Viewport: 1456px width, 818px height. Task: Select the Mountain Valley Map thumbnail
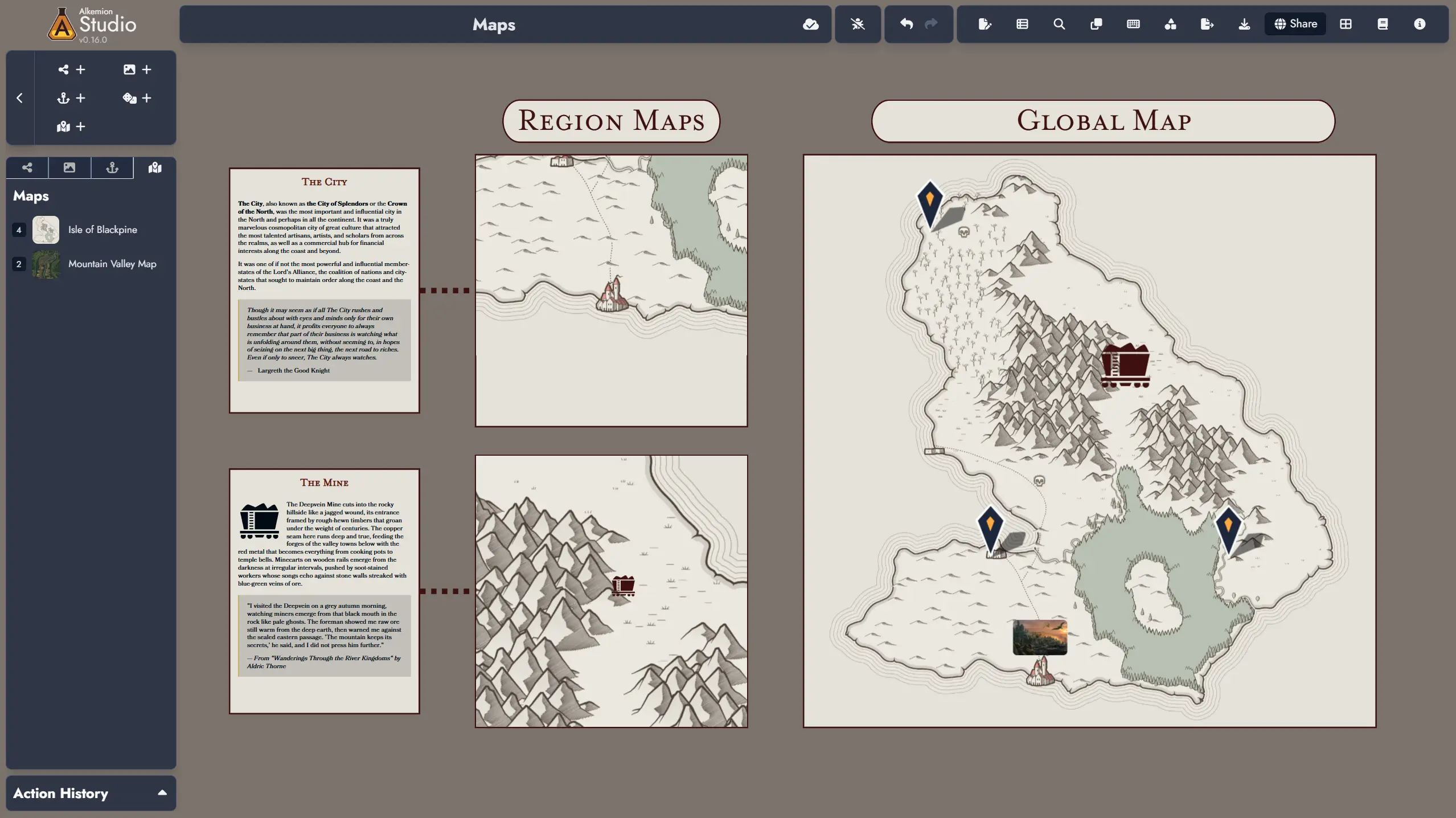pos(46,264)
